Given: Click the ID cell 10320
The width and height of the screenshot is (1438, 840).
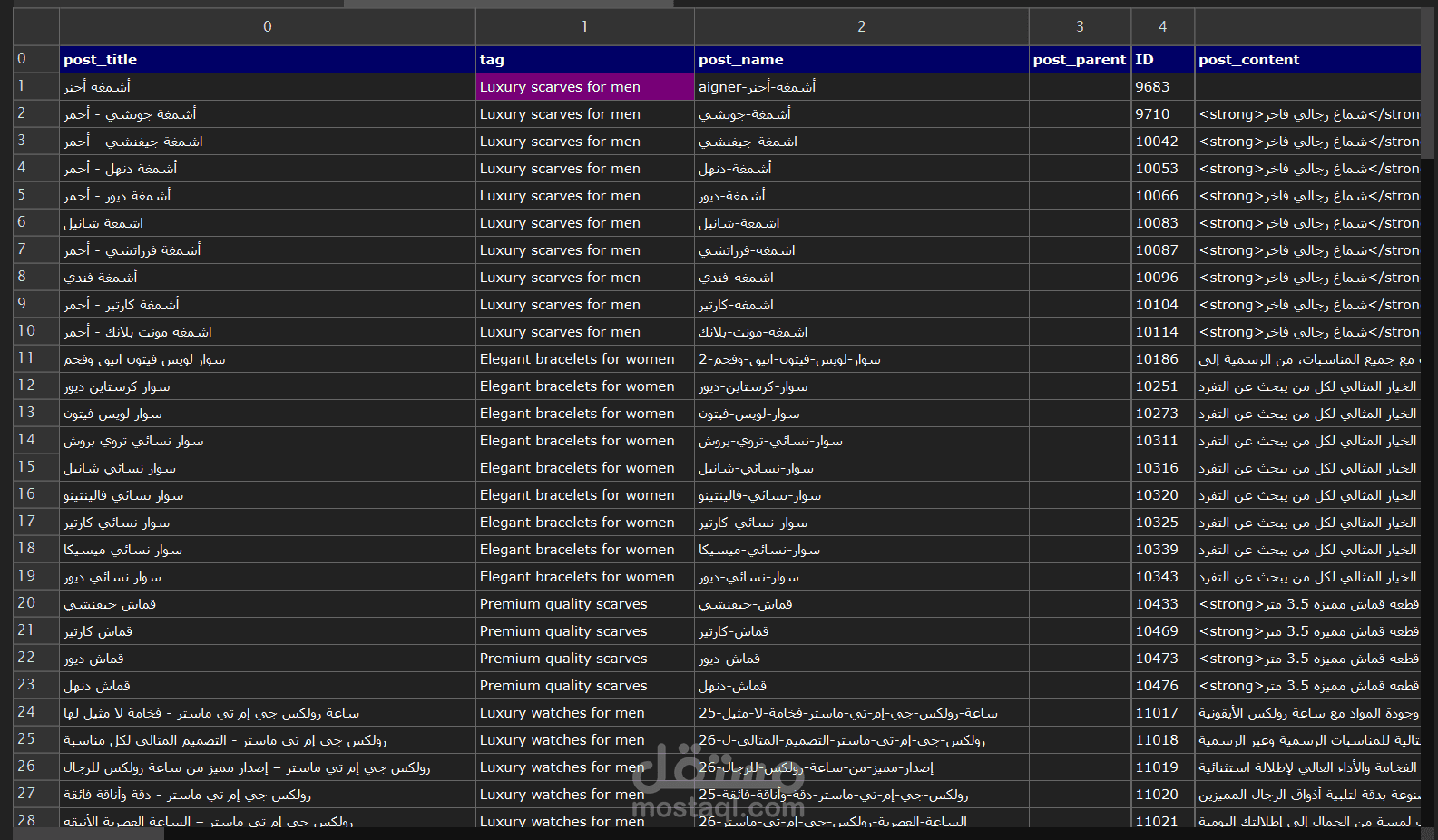Looking at the screenshot, I should (x=1163, y=495).
